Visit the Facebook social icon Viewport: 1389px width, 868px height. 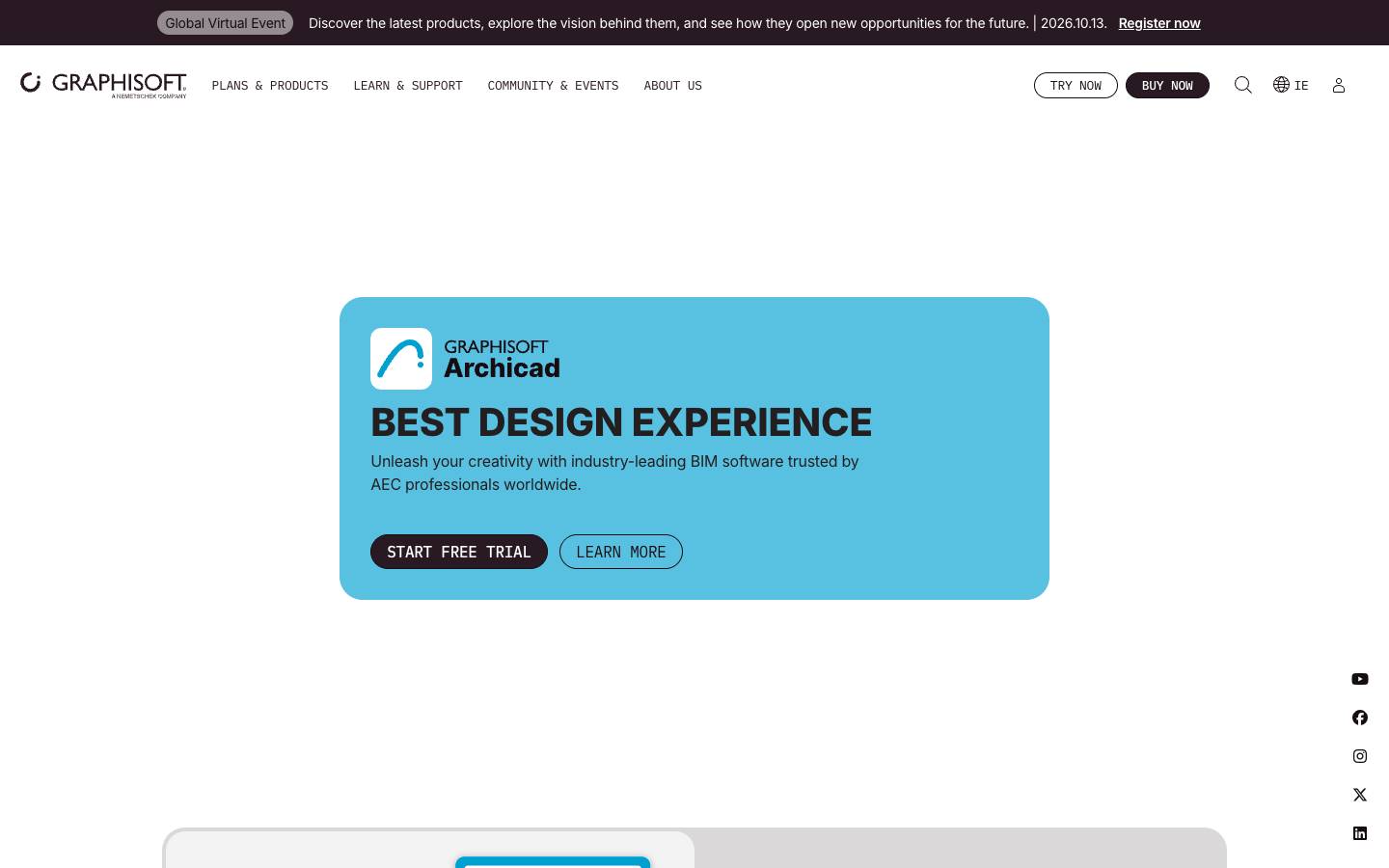(x=1360, y=718)
